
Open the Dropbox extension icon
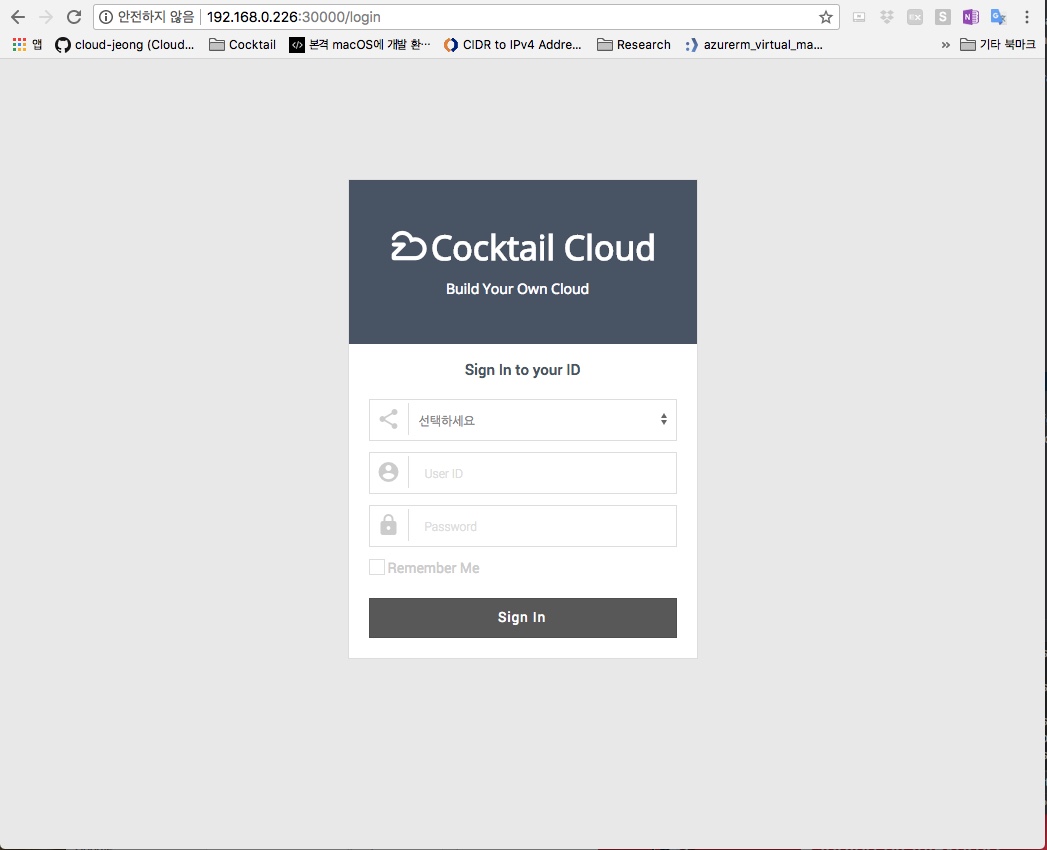click(x=886, y=17)
